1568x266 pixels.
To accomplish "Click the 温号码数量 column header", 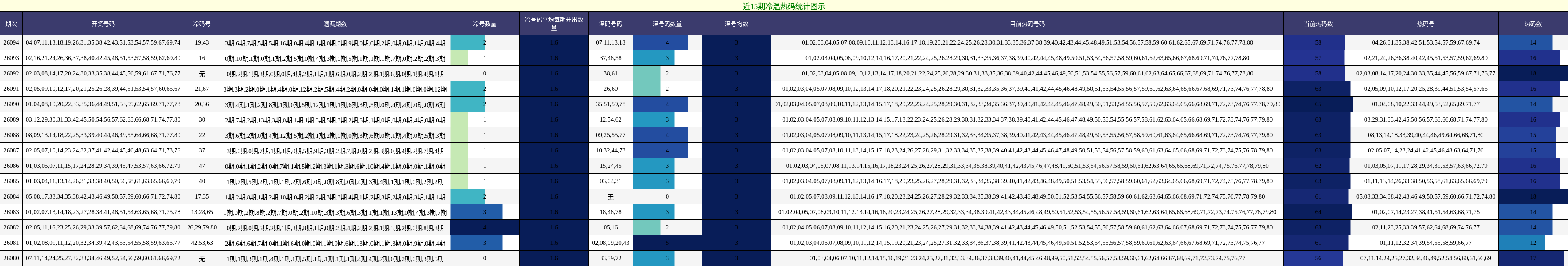I will coord(667,24).
